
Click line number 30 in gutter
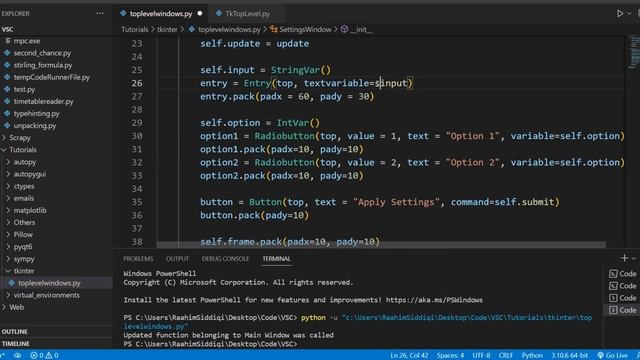tap(137, 136)
